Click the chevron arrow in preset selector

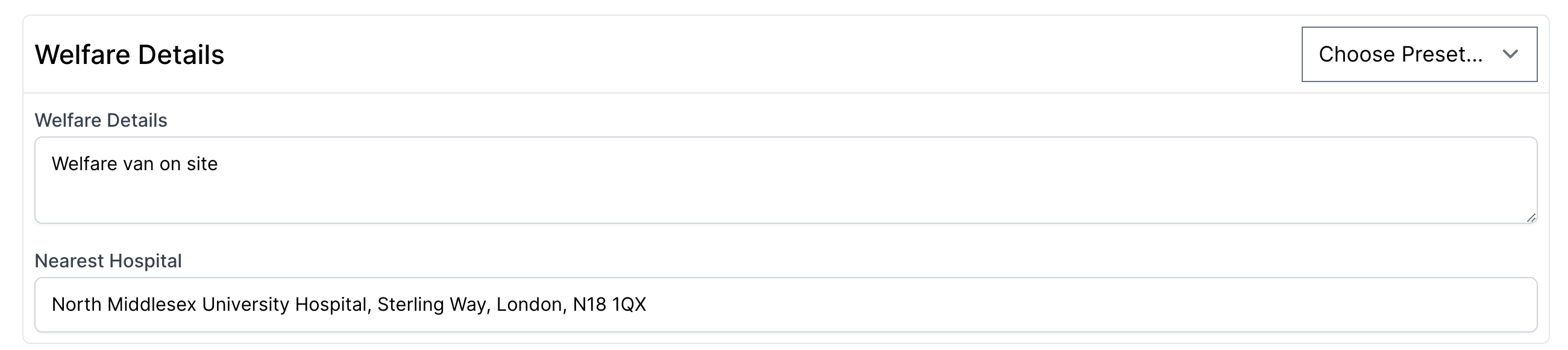[1510, 54]
